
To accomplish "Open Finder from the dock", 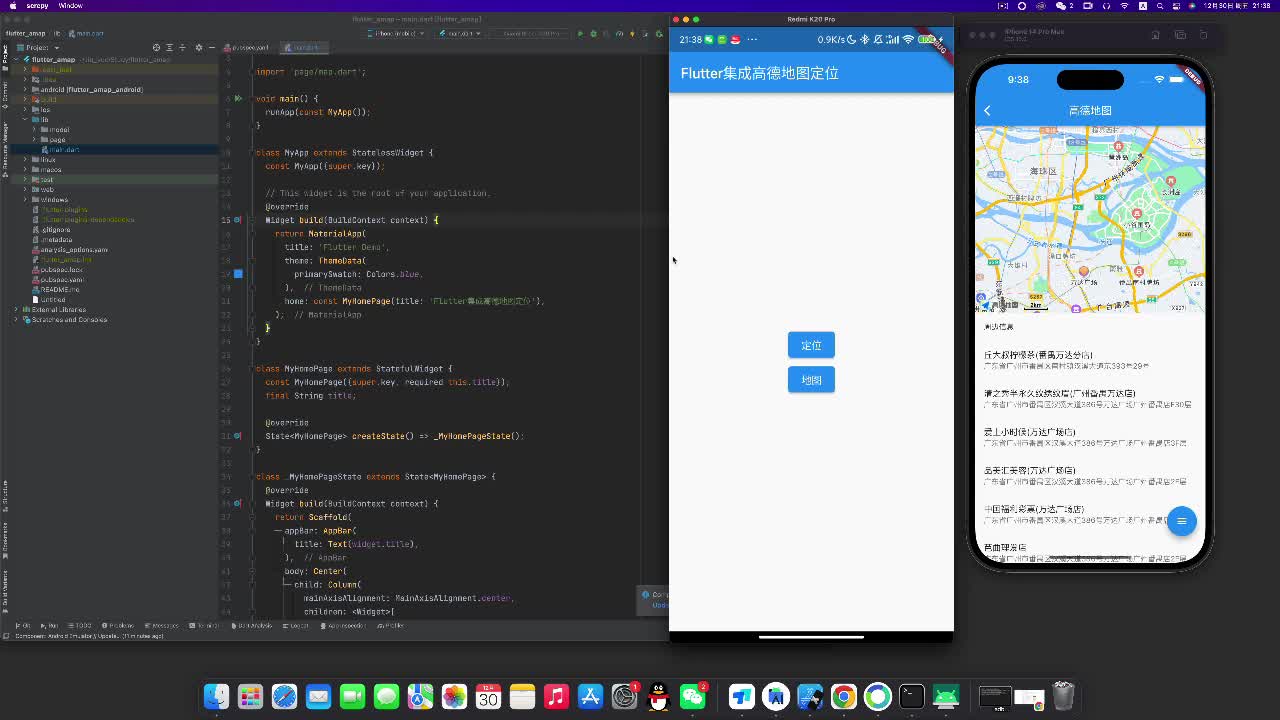I will click(x=216, y=696).
